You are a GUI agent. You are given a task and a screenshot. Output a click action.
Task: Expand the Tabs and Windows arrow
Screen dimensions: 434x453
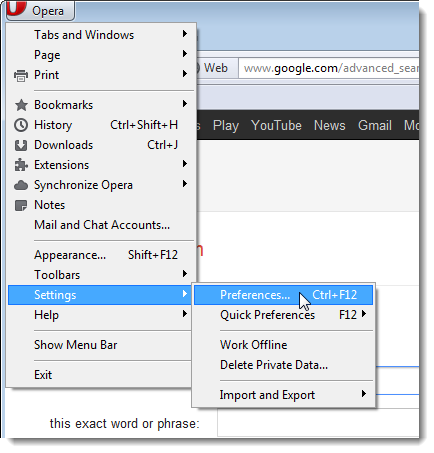click(x=185, y=34)
